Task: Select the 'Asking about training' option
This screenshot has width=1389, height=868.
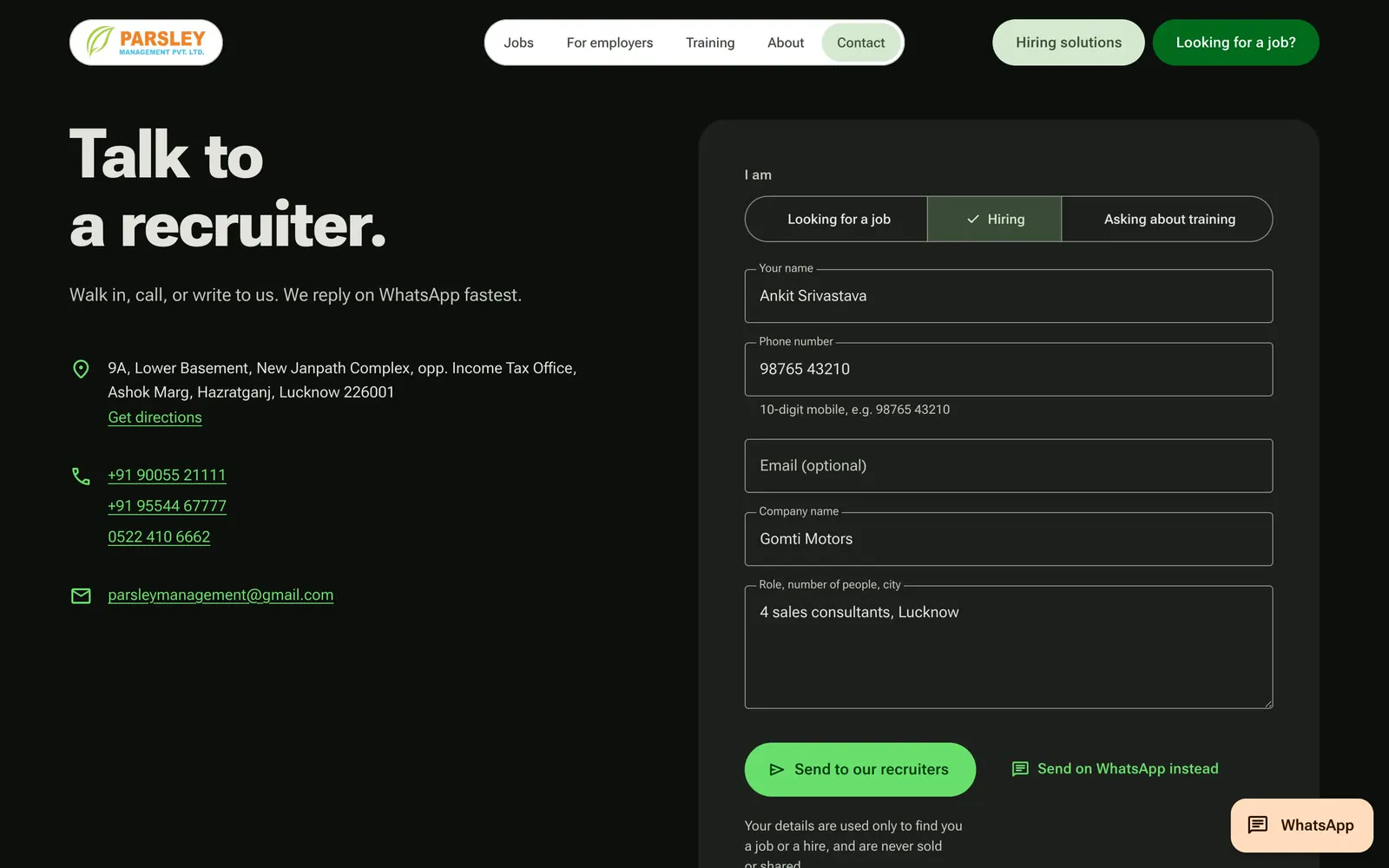Action: click(x=1168, y=220)
